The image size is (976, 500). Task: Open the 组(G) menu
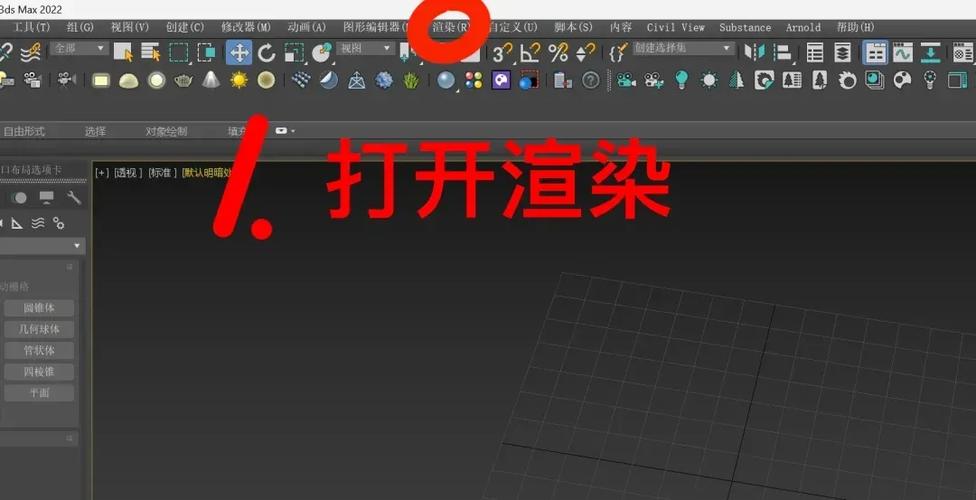point(80,27)
